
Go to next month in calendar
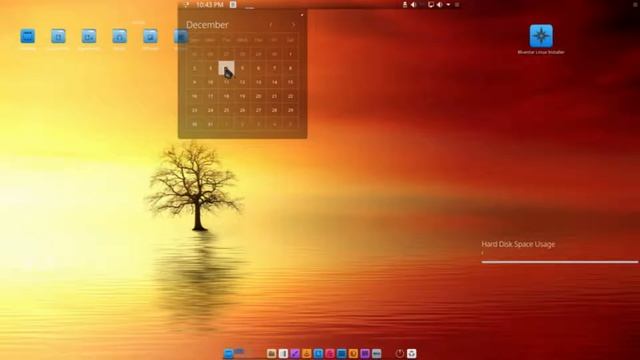[293, 25]
